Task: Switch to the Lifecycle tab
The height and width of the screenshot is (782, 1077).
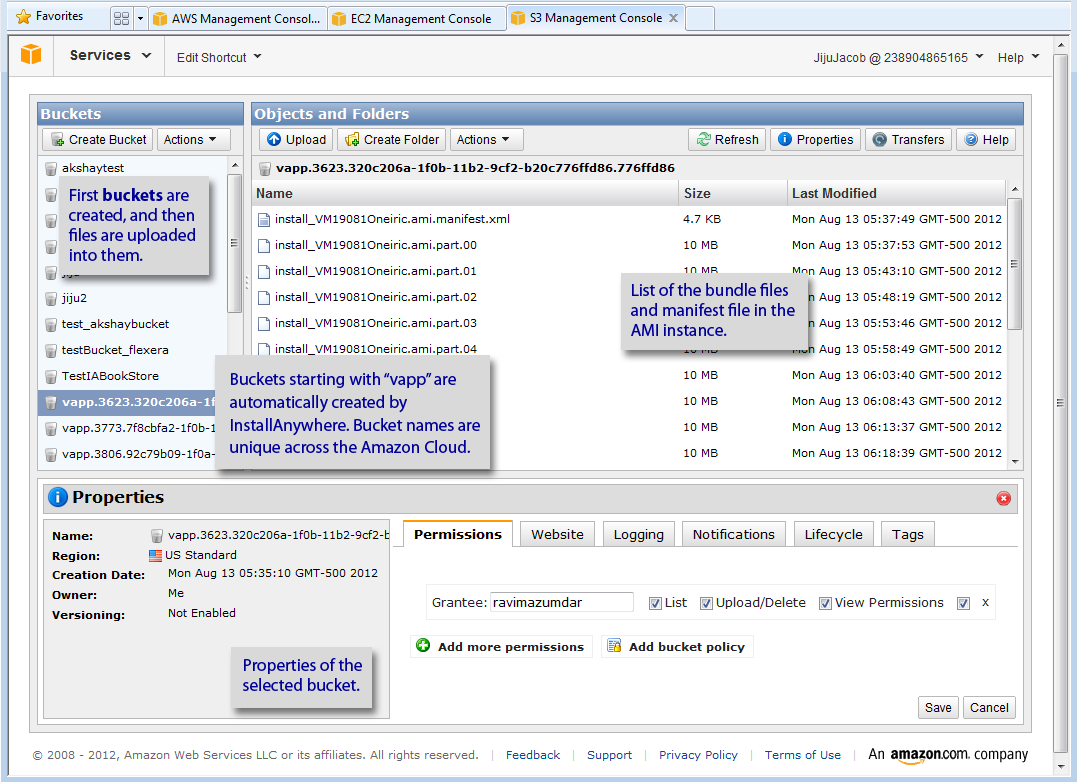Action: tap(833, 535)
